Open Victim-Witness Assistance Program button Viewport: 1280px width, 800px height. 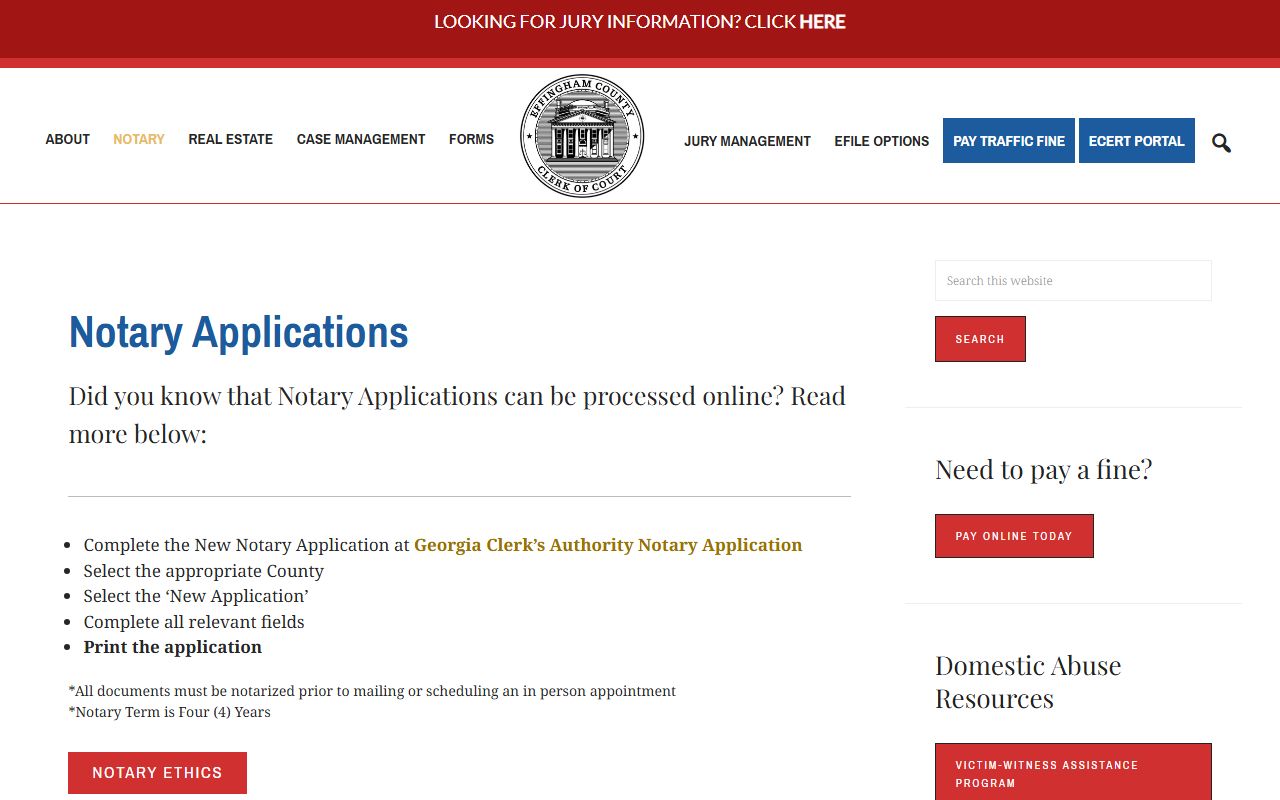pyautogui.click(x=1073, y=773)
